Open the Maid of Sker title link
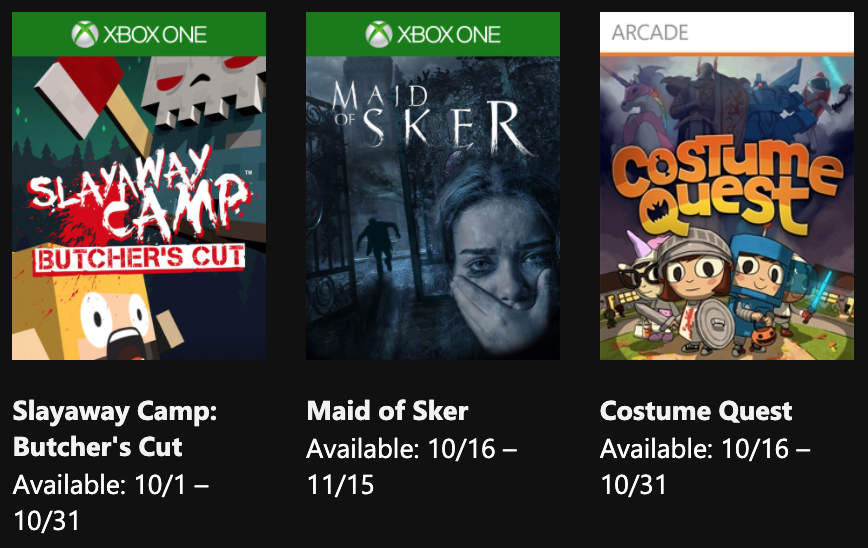 [x=387, y=411]
